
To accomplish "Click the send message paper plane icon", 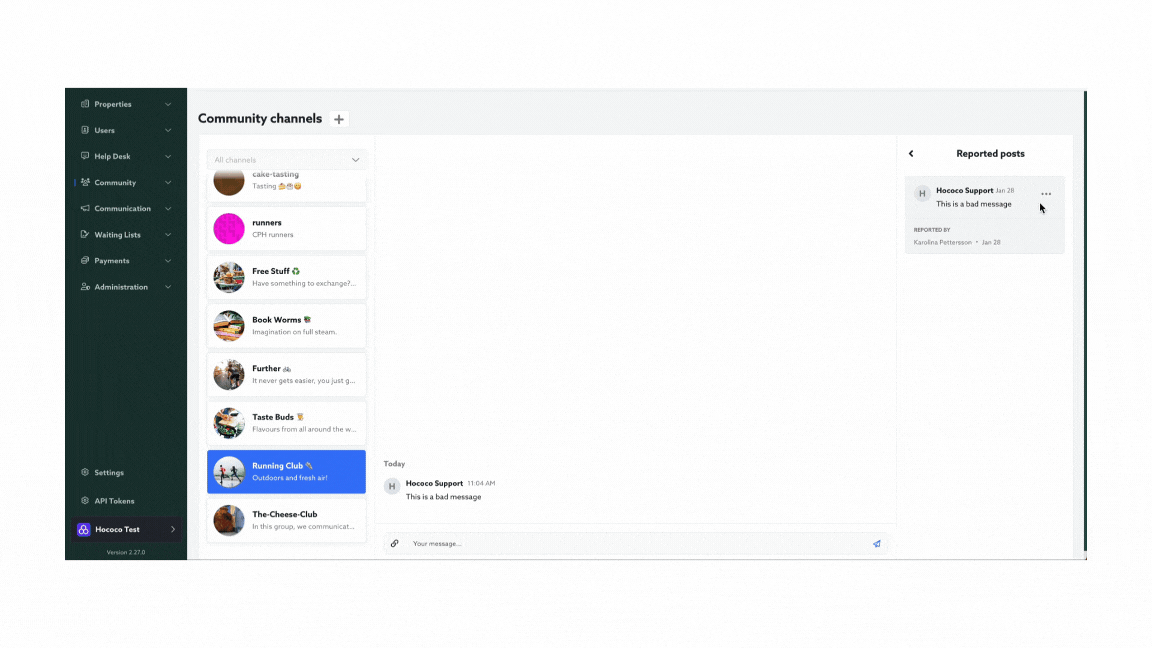I will (877, 544).
